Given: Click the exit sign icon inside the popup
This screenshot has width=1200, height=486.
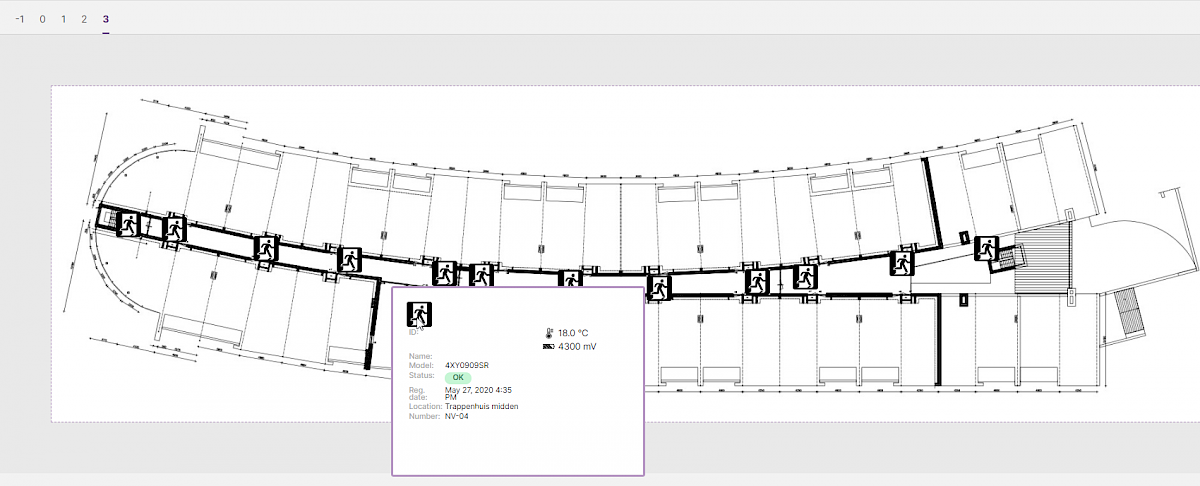Looking at the screenshot, I should 419,313.
